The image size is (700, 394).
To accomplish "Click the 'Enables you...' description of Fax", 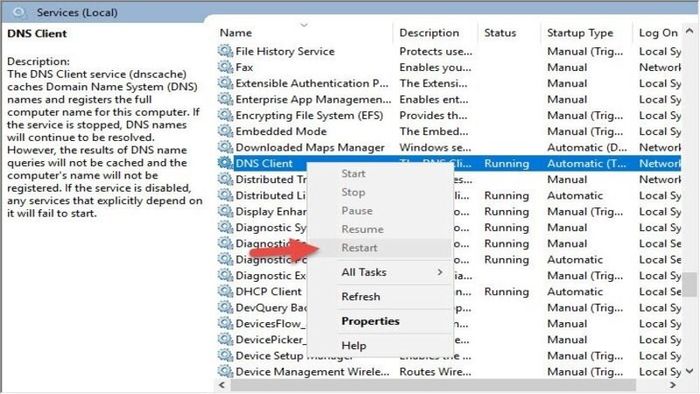I will click(x=435, y=67).
